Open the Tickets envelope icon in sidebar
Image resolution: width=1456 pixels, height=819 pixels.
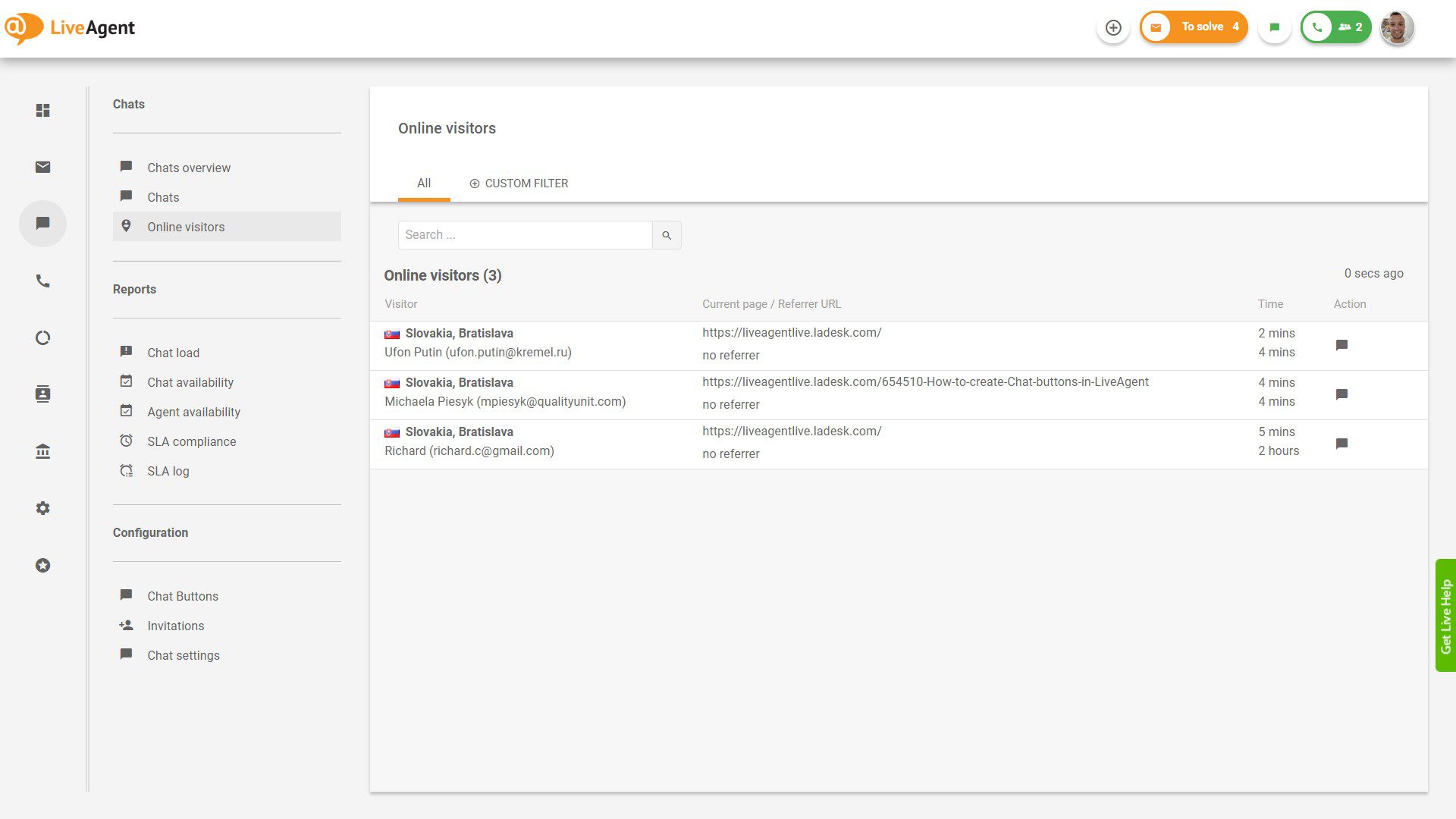(x=42, y=167)
